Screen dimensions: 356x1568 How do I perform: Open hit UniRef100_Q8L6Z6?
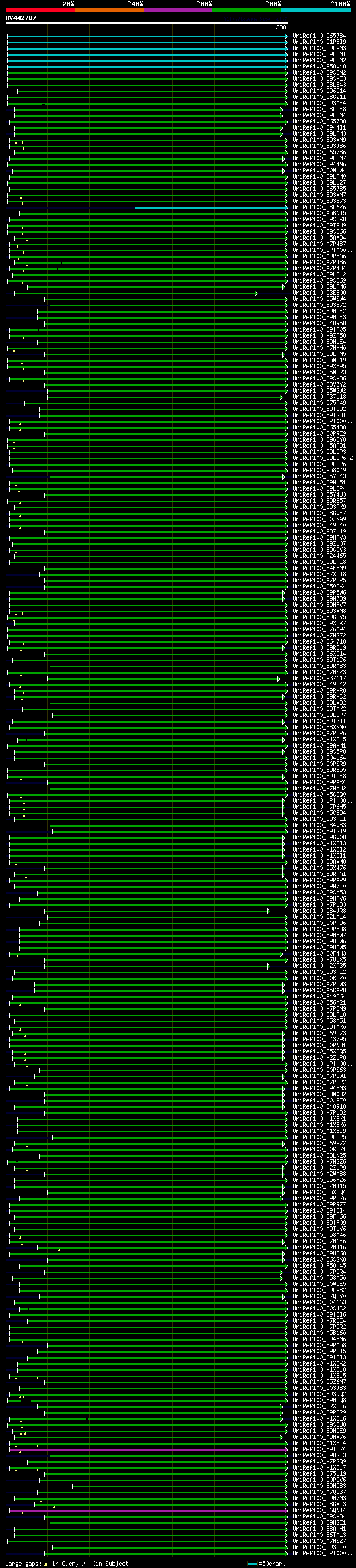(319, 207)
